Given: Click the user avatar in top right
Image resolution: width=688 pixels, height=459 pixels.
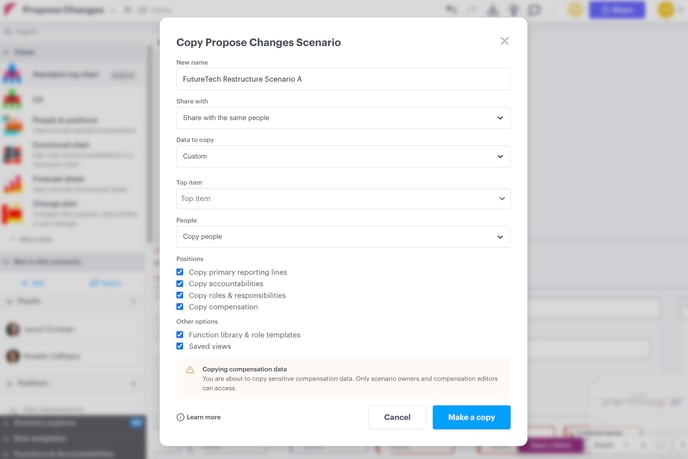Looking at the screenshot, I should pos(666,10).
